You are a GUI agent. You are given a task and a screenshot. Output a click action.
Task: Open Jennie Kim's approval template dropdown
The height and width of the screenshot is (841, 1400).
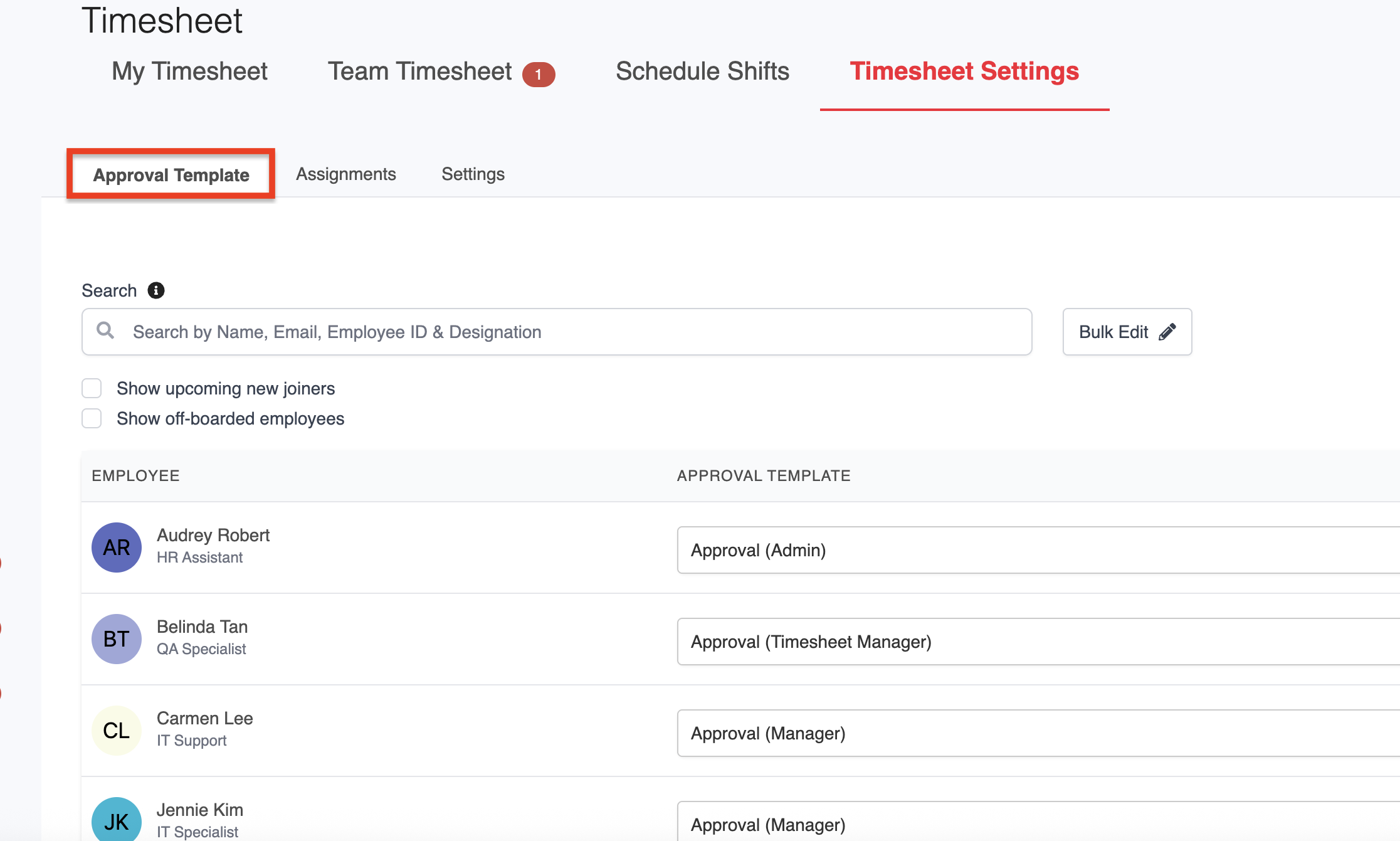1038,823
